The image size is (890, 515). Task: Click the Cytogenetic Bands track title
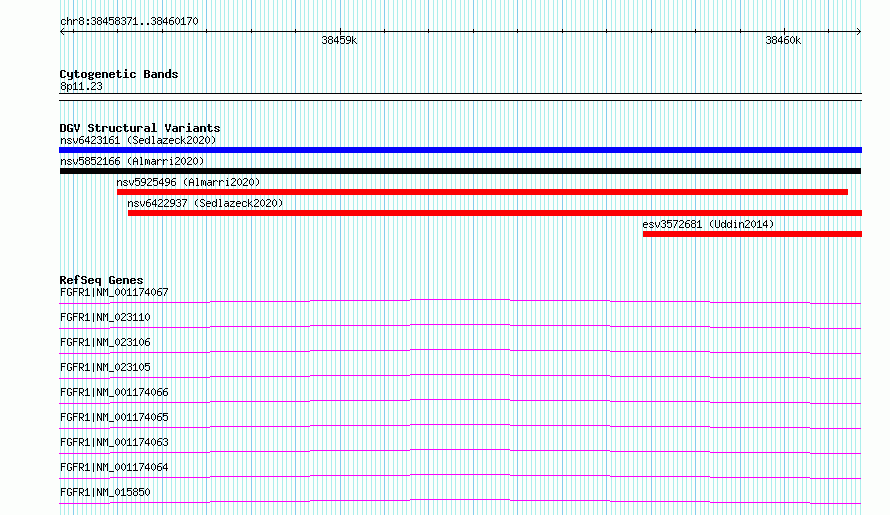click(119, 74)
